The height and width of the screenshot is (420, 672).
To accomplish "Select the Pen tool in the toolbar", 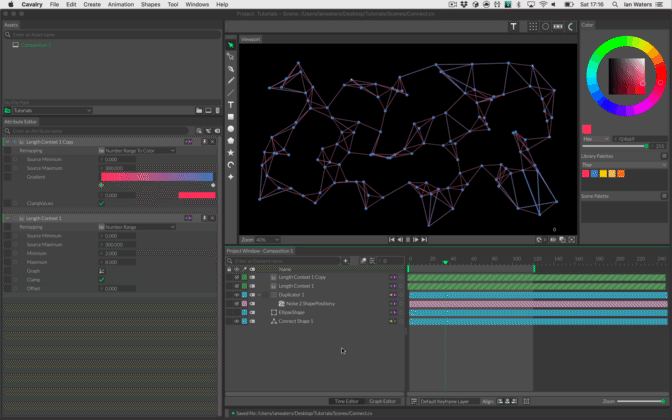I will point(231,69).
